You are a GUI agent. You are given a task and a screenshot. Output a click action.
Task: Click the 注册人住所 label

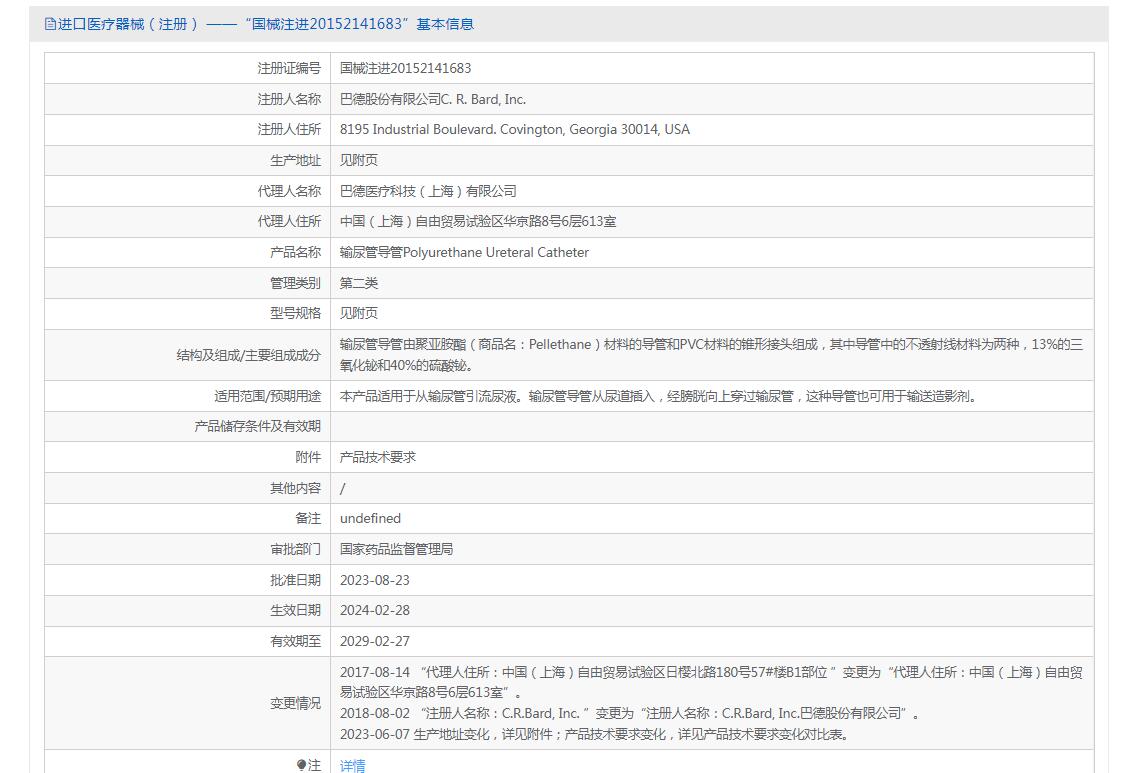click(289, 130)
